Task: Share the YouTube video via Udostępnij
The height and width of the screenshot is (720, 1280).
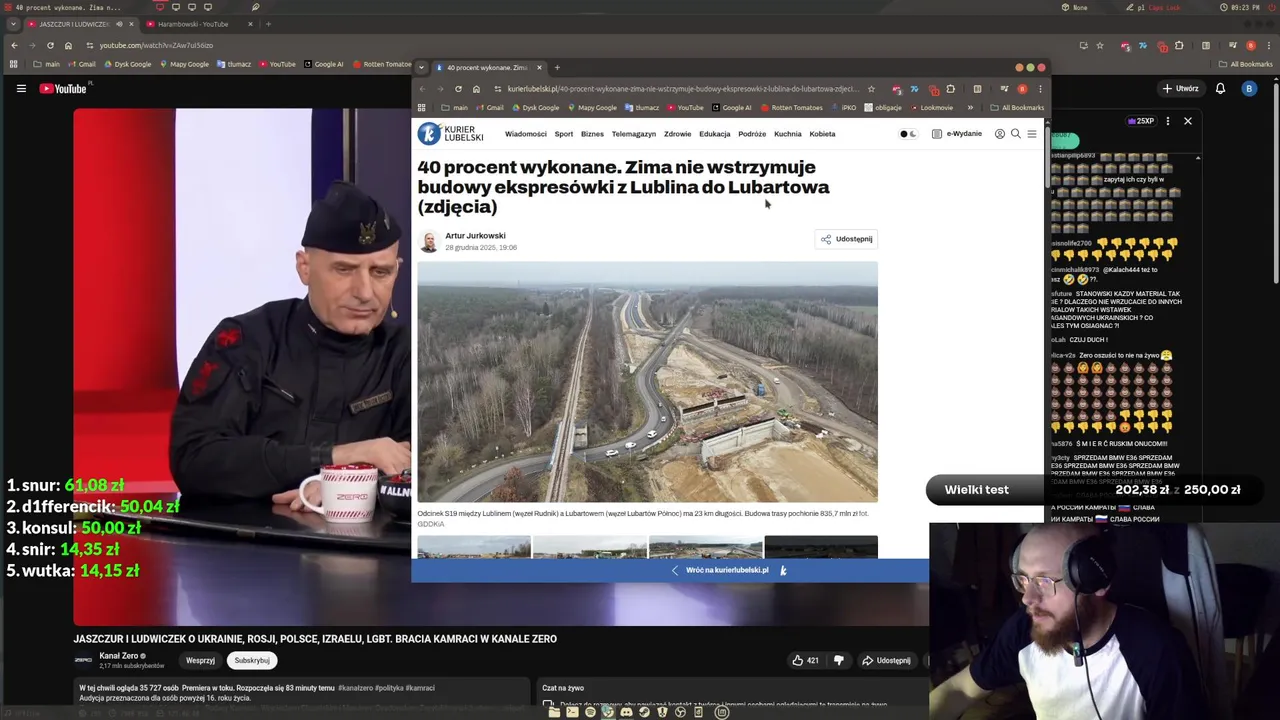Action: (886, 660)
